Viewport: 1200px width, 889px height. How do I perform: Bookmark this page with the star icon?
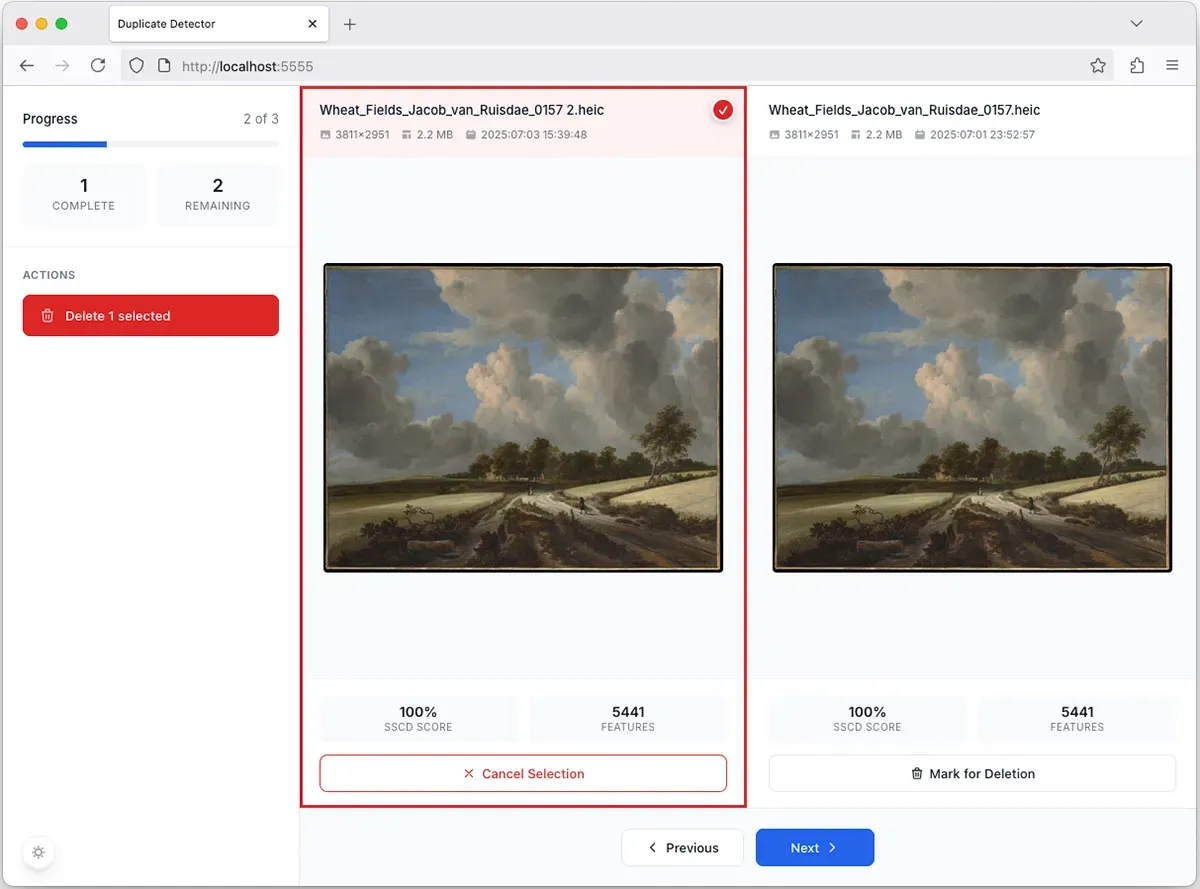coord(1098,66)
